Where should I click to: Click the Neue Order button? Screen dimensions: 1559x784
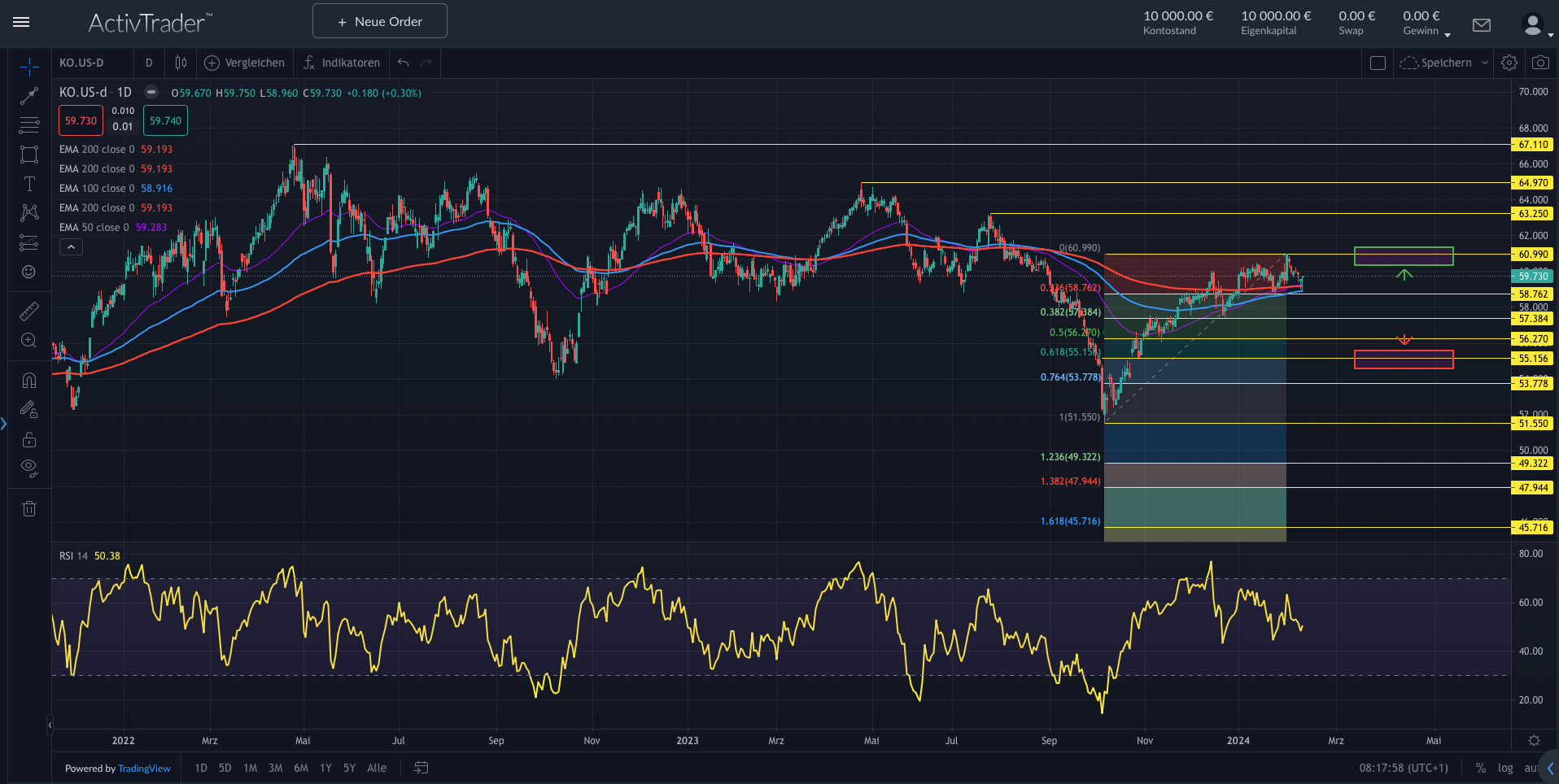(379, 22)
